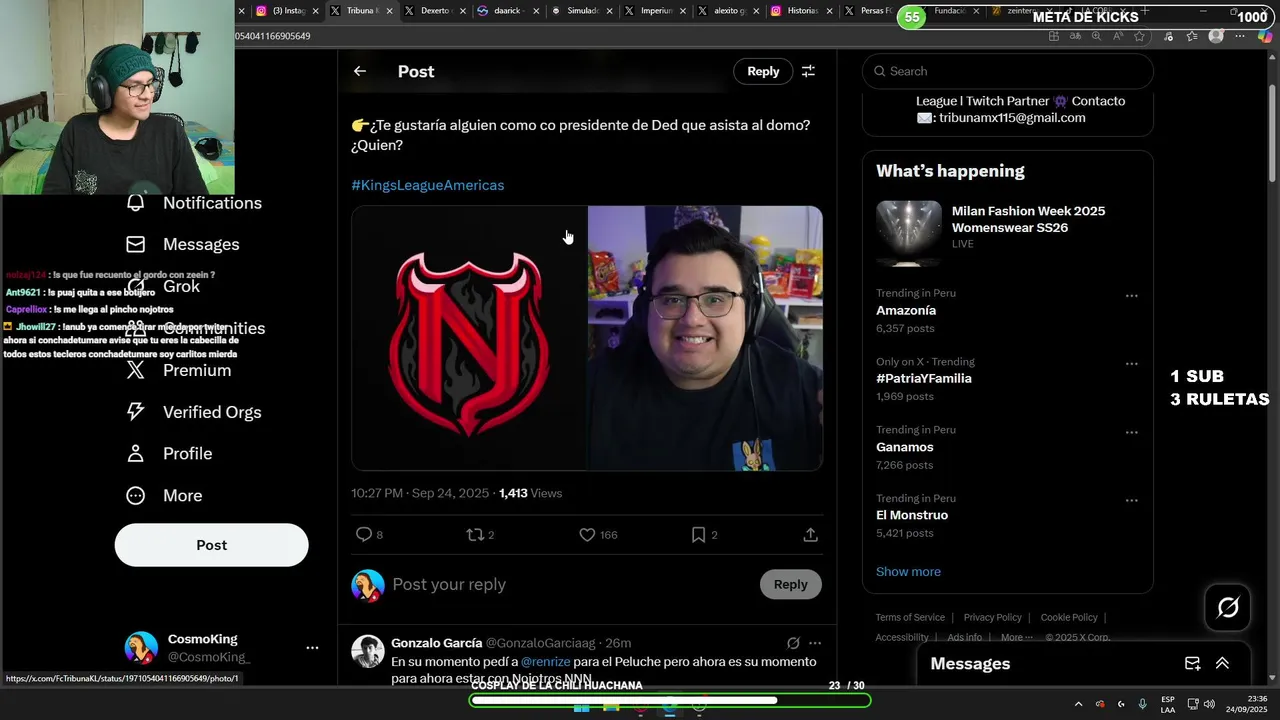Screen dimensions: 1280x720
Task: Open more options for El Monstruo trend
Action: coord(1132,500)
